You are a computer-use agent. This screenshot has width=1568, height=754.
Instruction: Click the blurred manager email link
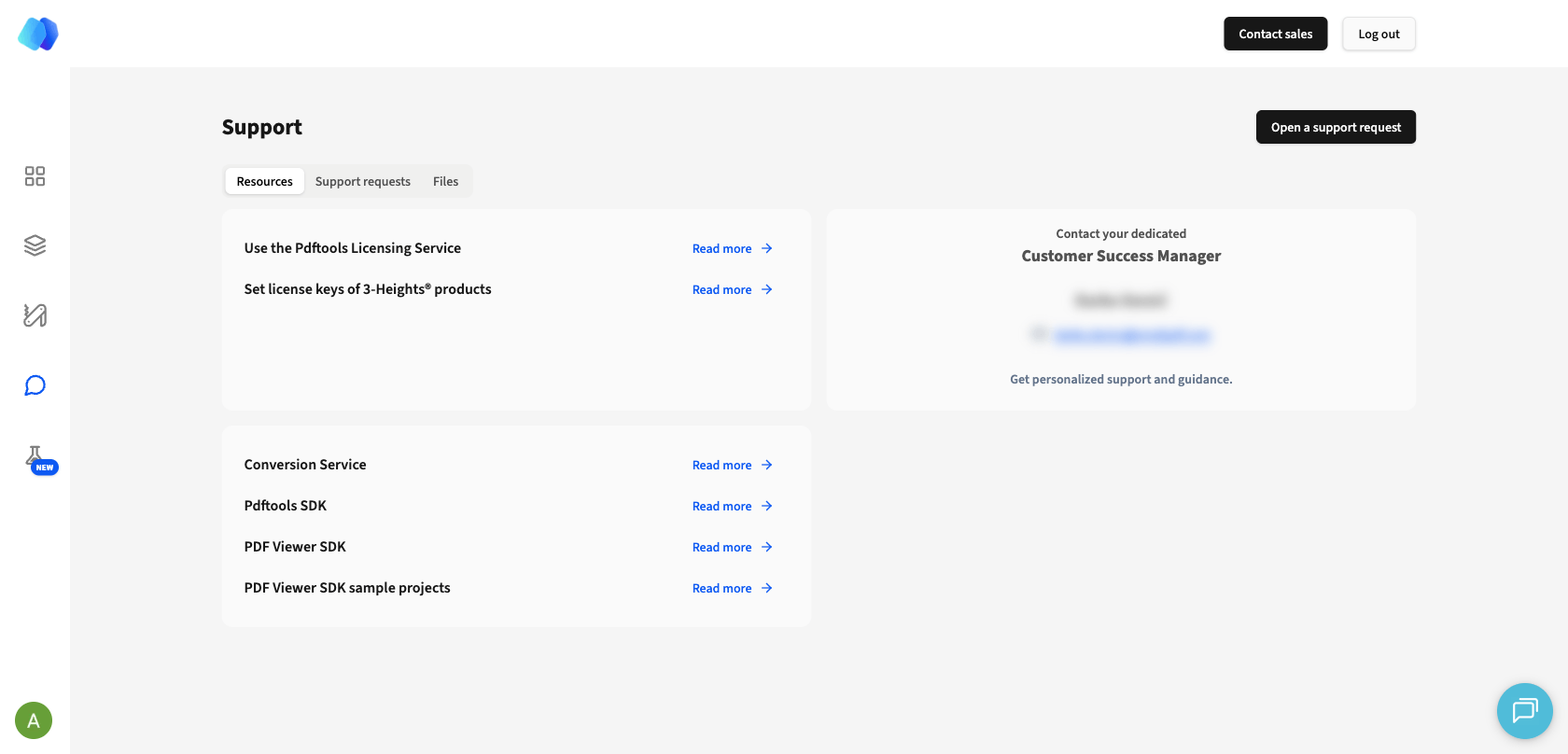(x=1132, y=335)
